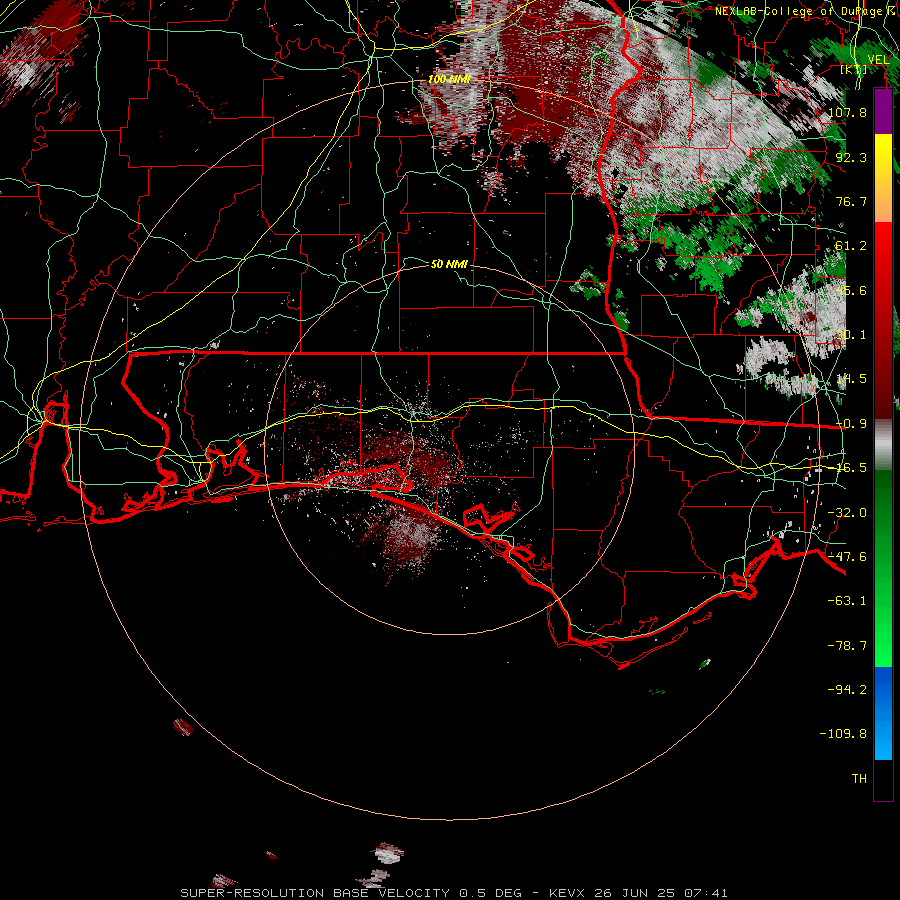Click the 30.1 velocity scale value

[x=851, y=335]
